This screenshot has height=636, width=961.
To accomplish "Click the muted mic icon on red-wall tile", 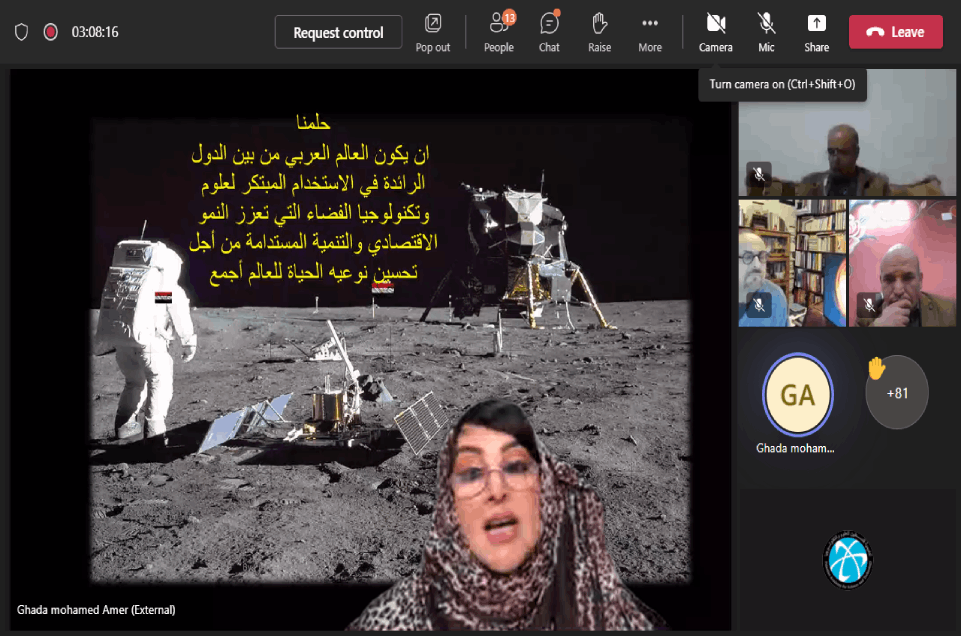I will coord(869,305).
